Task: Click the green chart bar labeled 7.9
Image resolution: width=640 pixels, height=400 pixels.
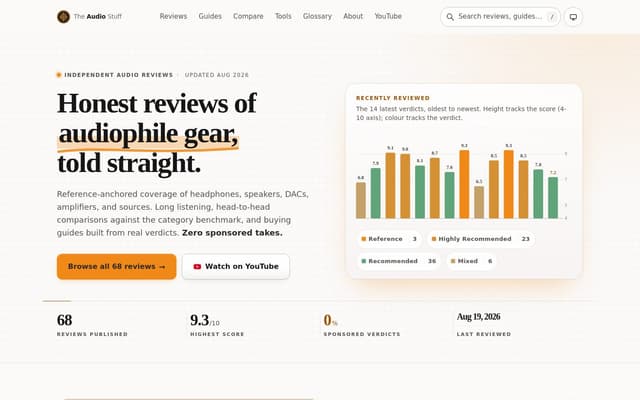Action: coord(376,193)
